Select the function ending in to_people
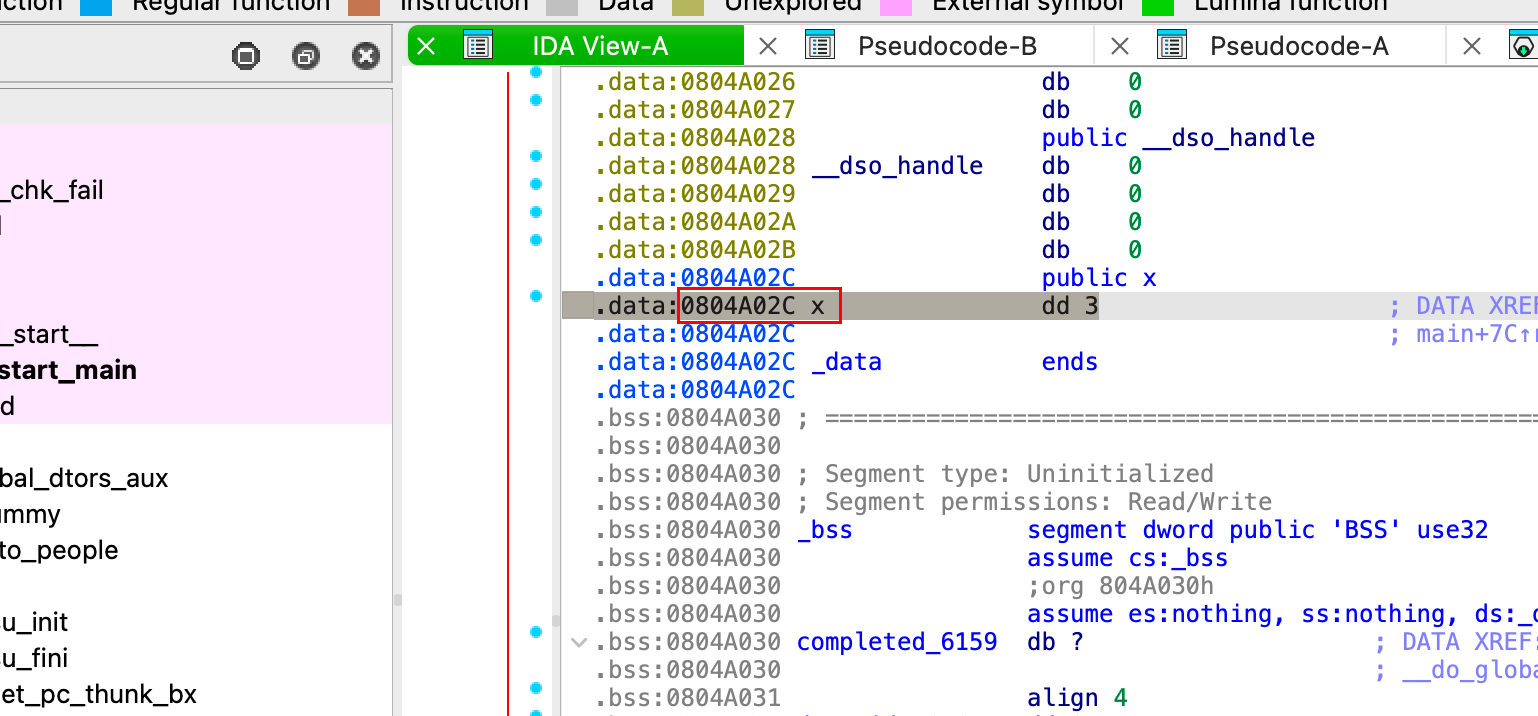This screenshot has width=1538, height=716. [x=59, y=550]
